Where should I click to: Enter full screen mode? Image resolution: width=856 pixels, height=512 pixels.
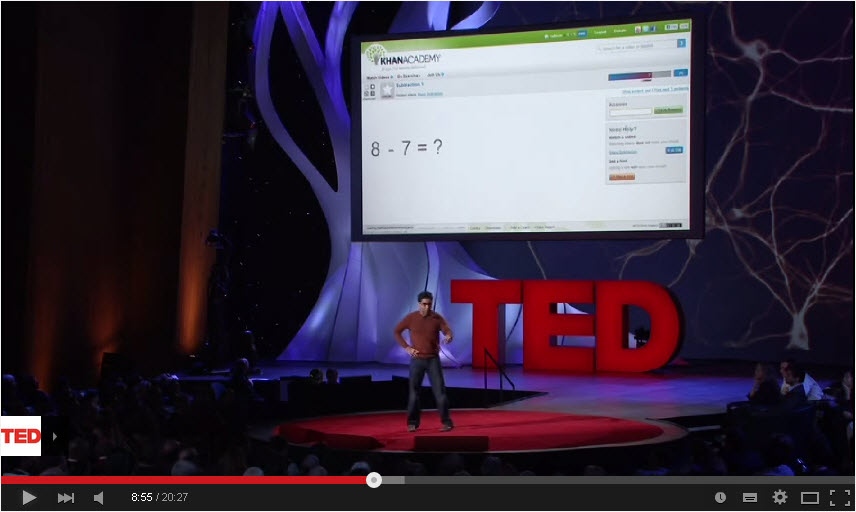840,497
